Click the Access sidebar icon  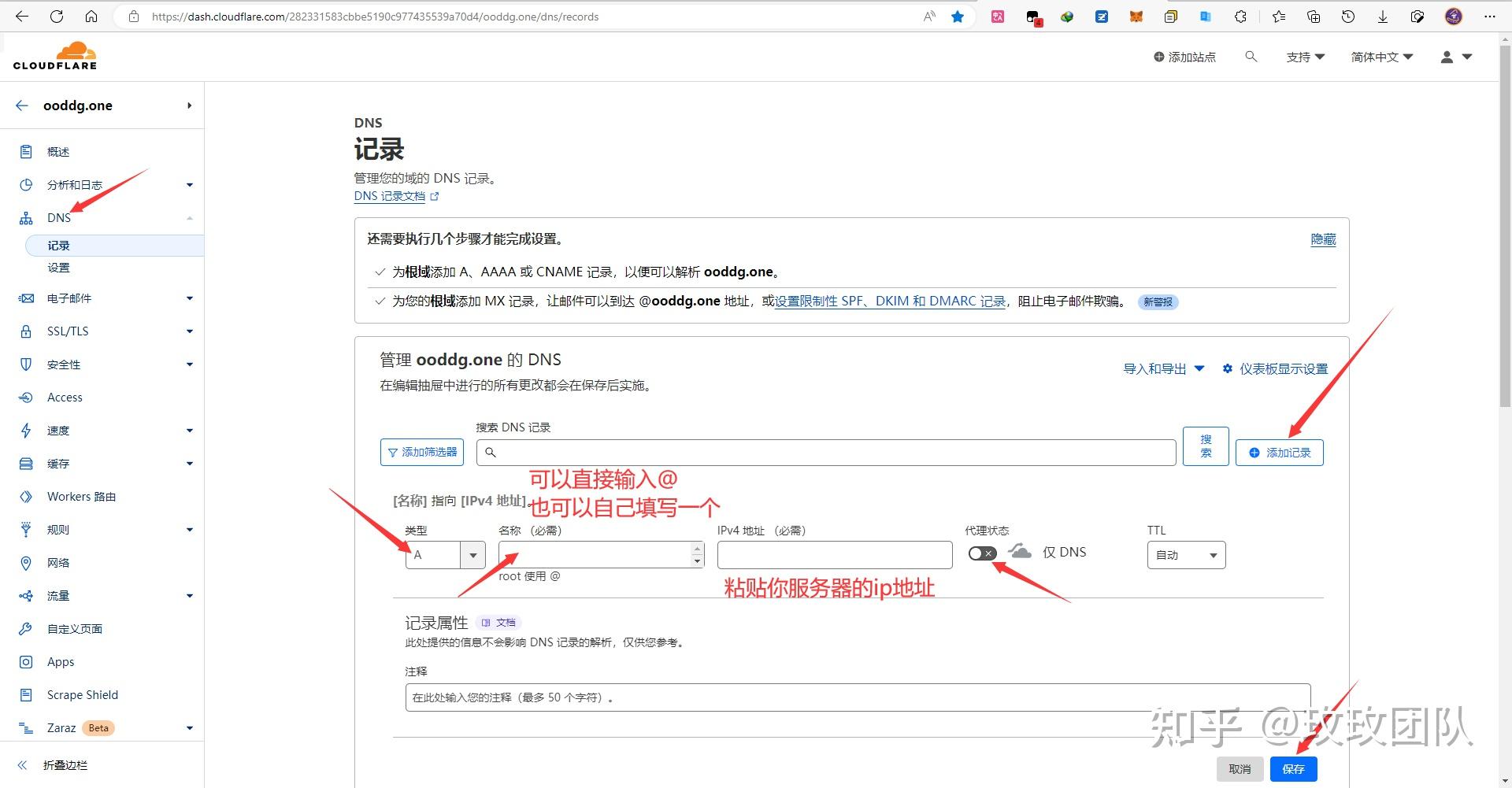[26, 397]
